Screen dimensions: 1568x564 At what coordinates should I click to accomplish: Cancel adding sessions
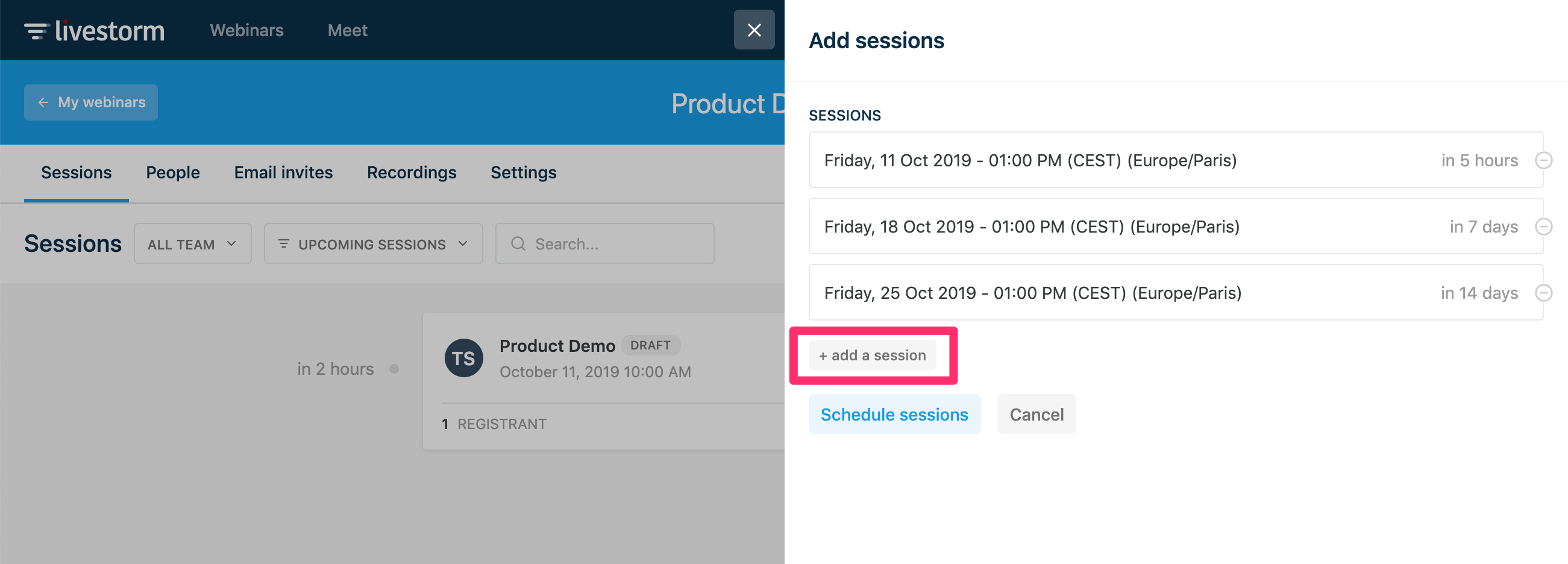(x=1036, y=415)
